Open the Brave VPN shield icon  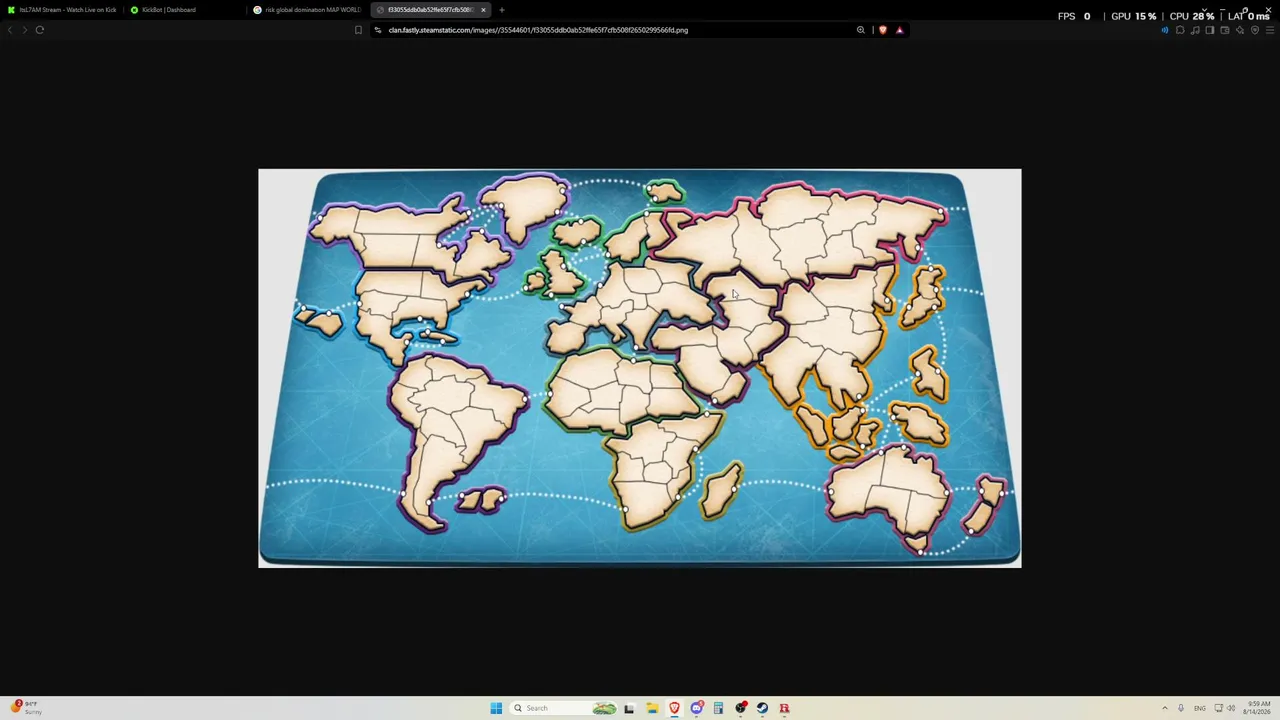click(1255, 30)
